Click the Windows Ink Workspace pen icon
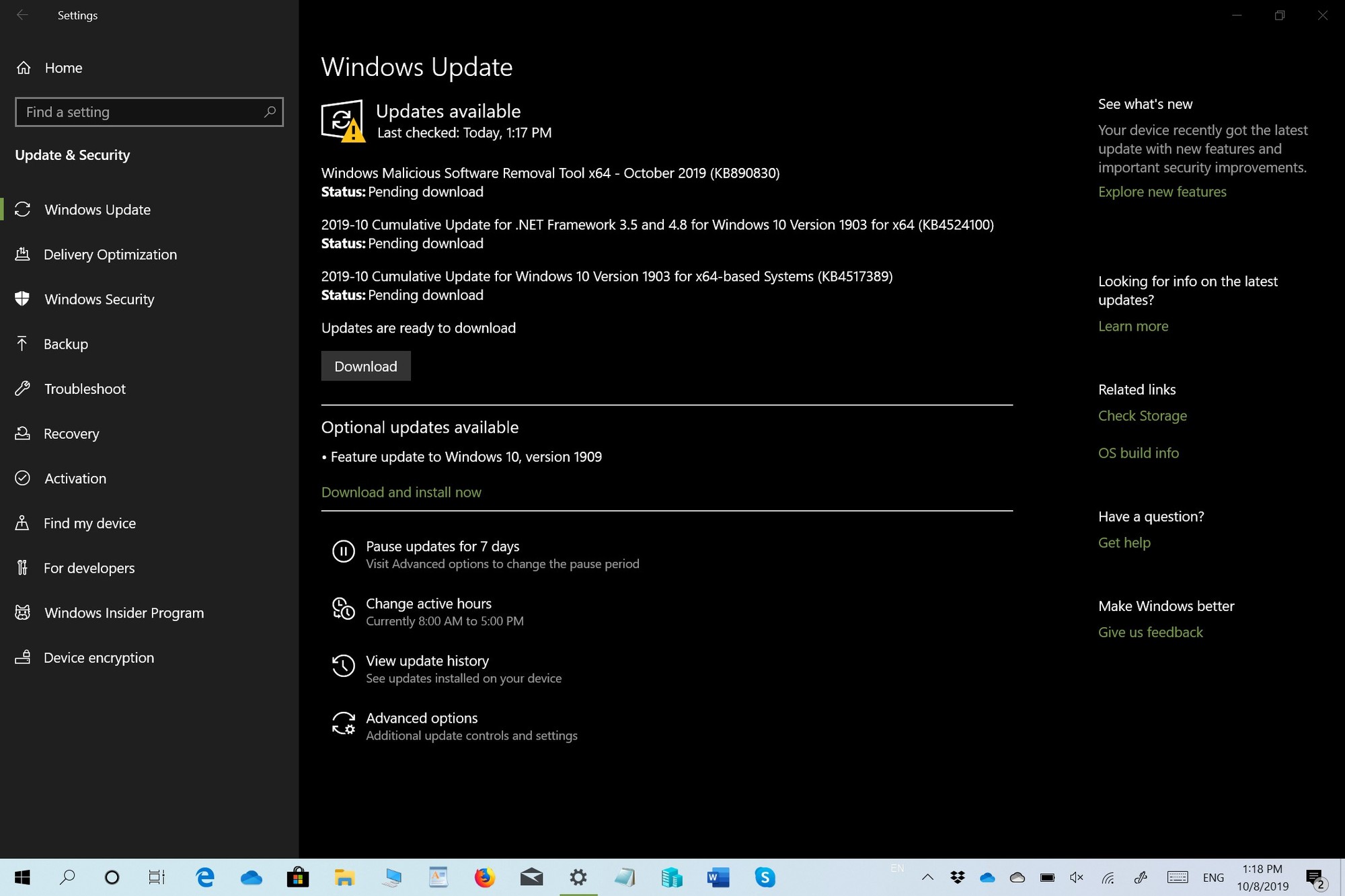This screenshot has height=896, width=1345. (1141, 877)
